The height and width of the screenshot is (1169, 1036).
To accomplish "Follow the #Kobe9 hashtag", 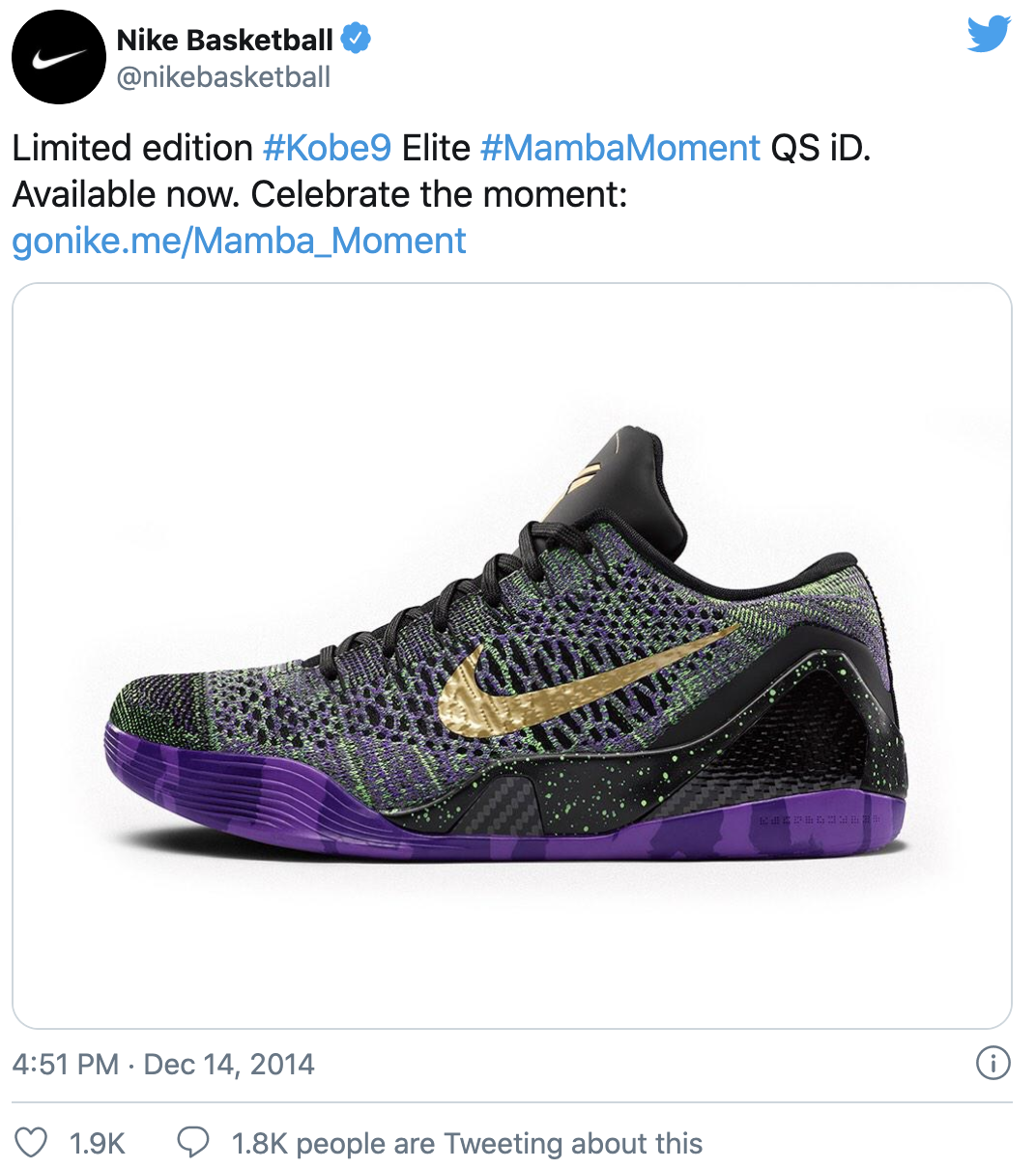I will [x=327, y=148].
